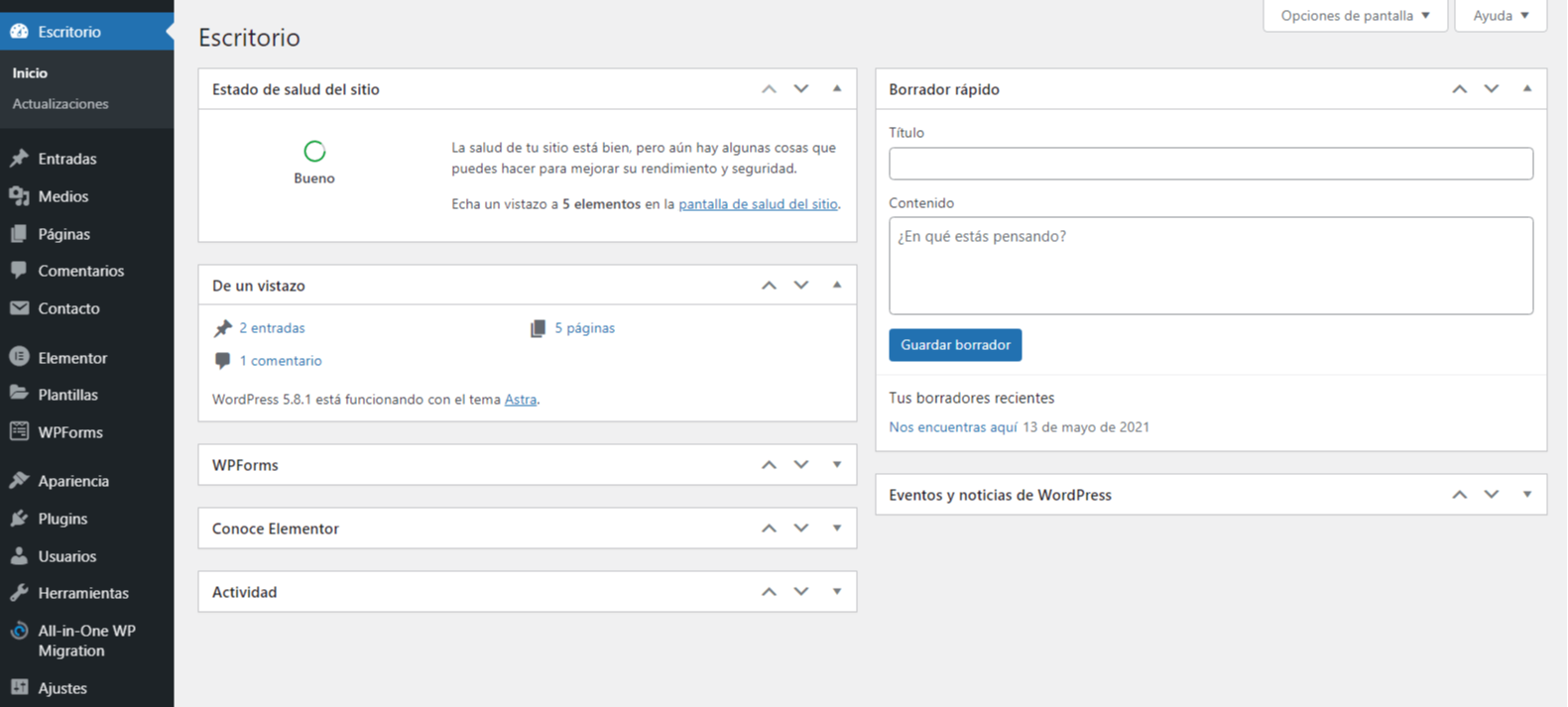Click the Plugins plug icon
This screenshot has height=707, width=1568.
point(19,519)
